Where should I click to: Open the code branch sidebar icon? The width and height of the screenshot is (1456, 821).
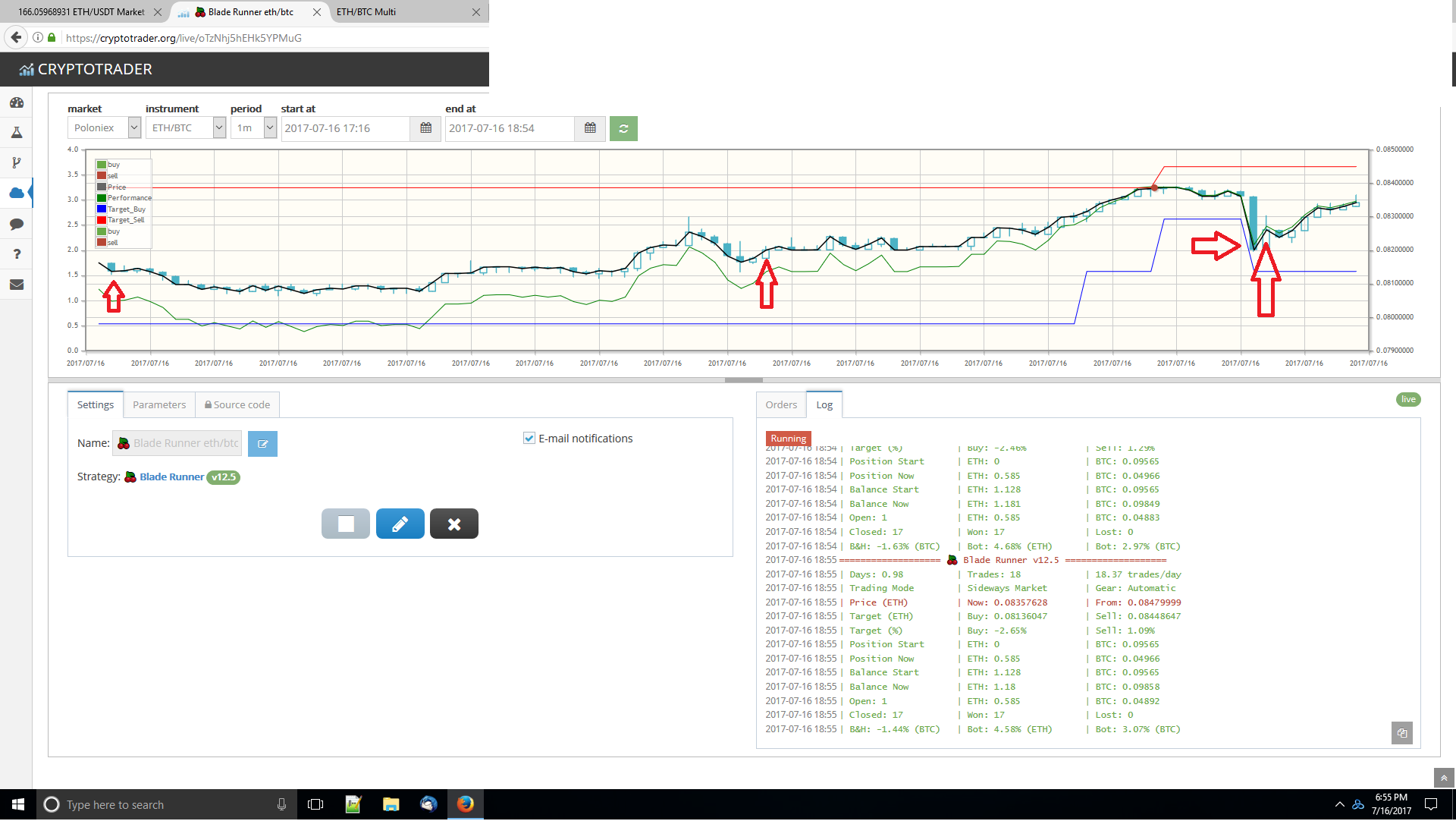(x=17, y=163)
